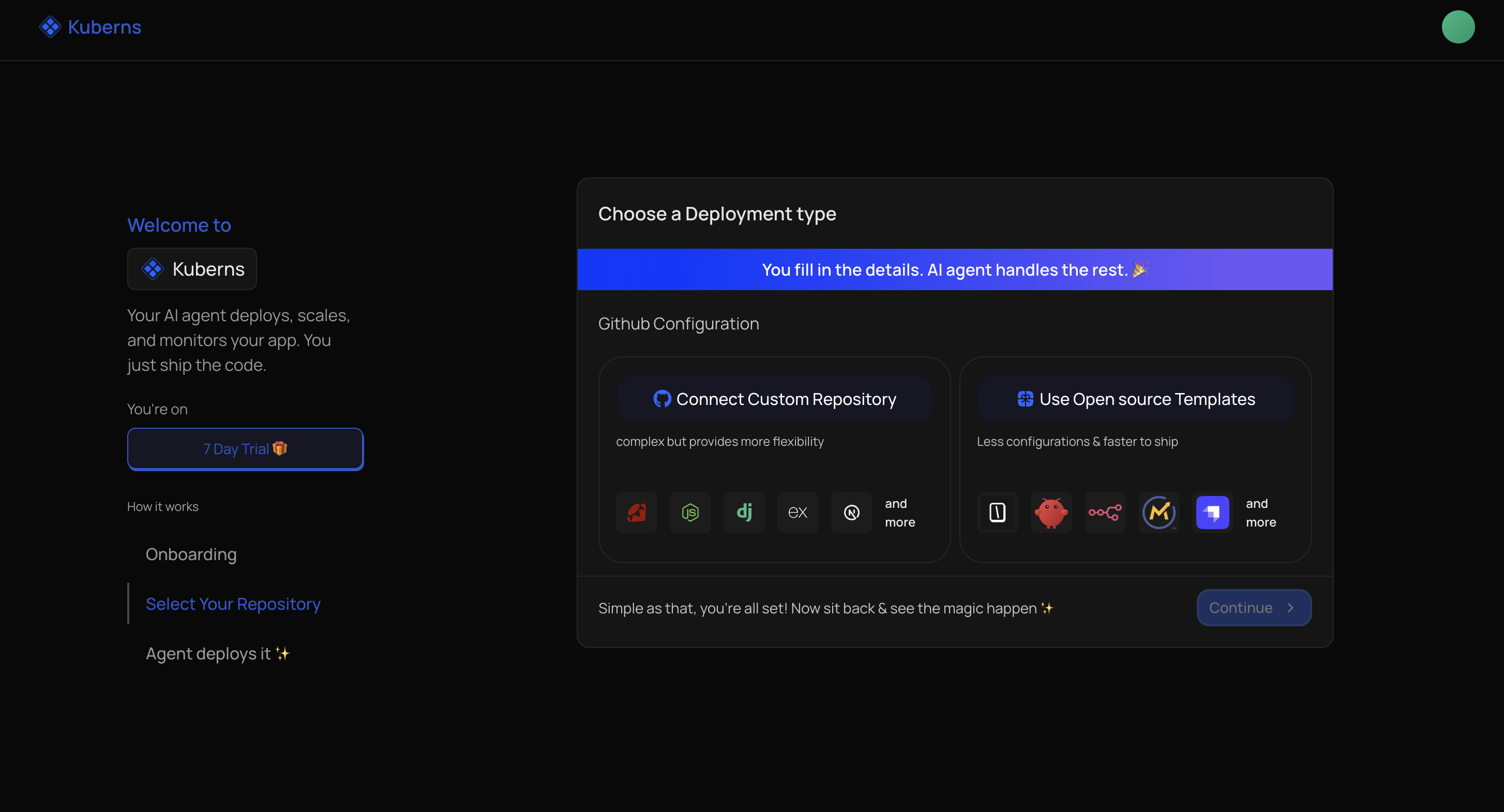Select the Select Your Repository step
Viewport: 1504px width, 812px height.
point(233,604)
